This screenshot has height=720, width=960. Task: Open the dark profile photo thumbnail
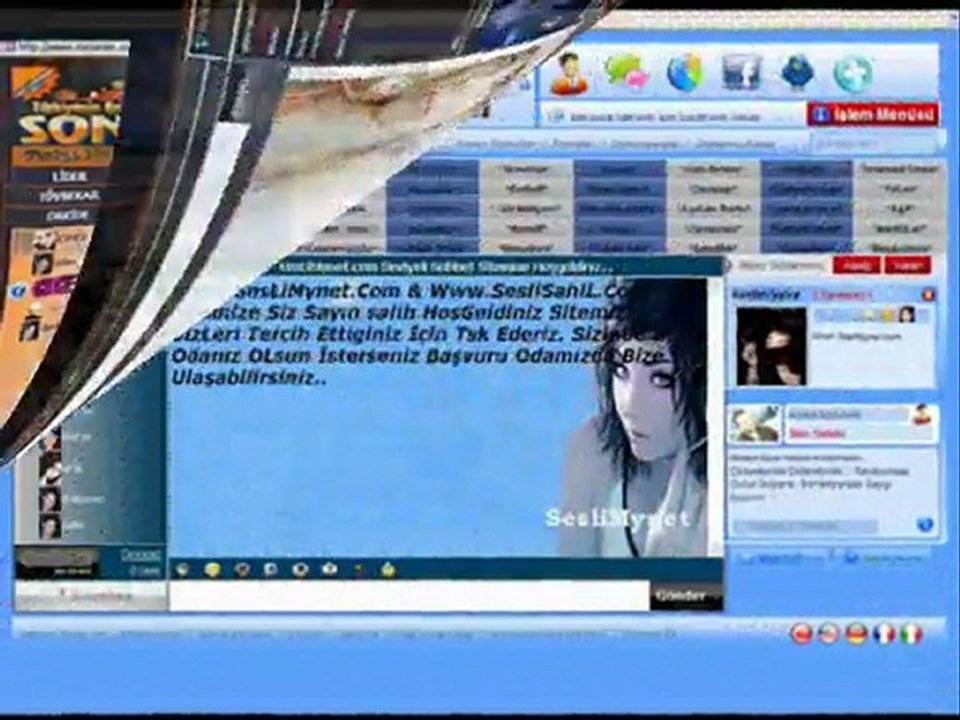coord(771,346)
